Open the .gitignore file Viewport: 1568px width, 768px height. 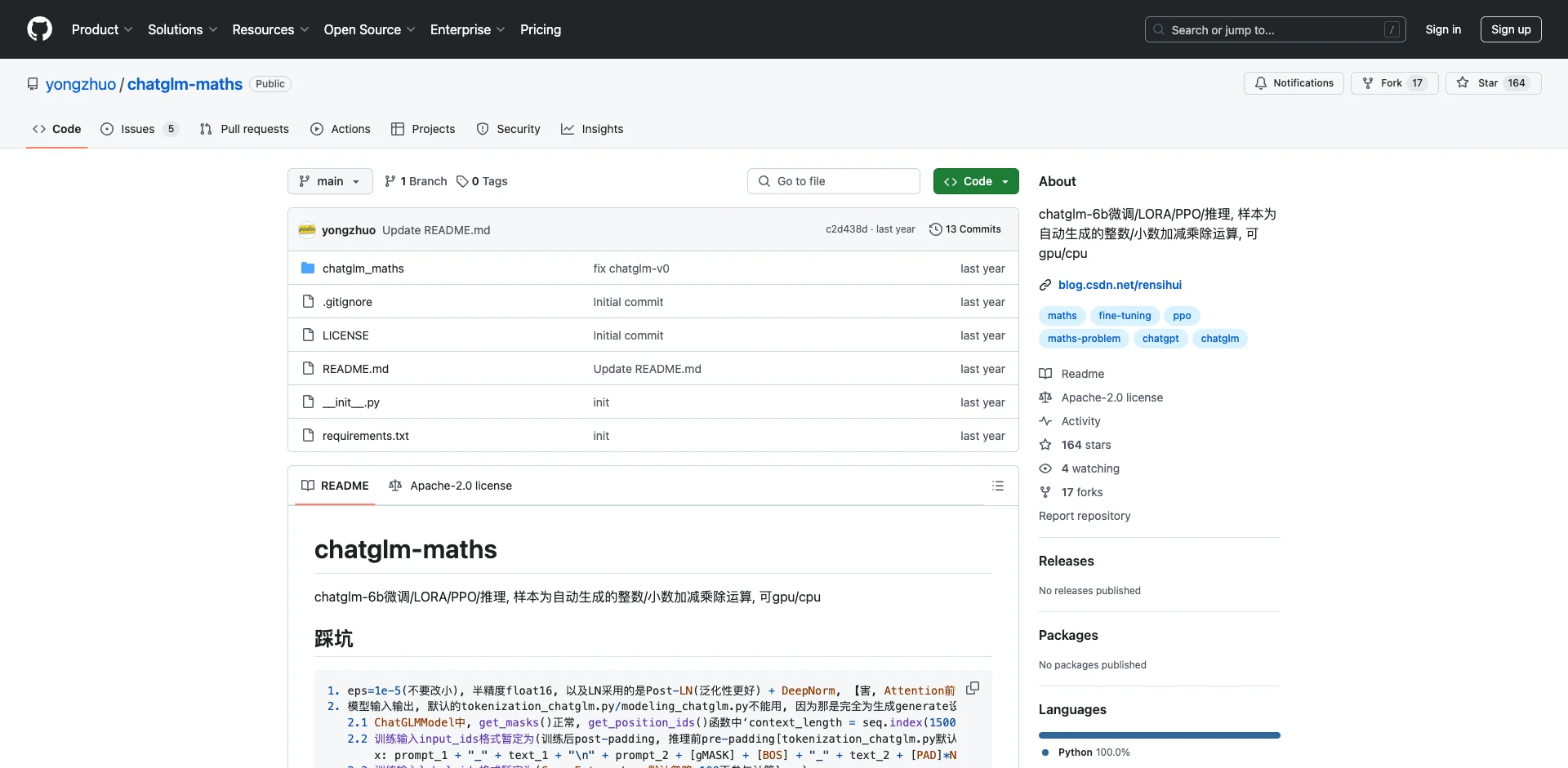347,302
